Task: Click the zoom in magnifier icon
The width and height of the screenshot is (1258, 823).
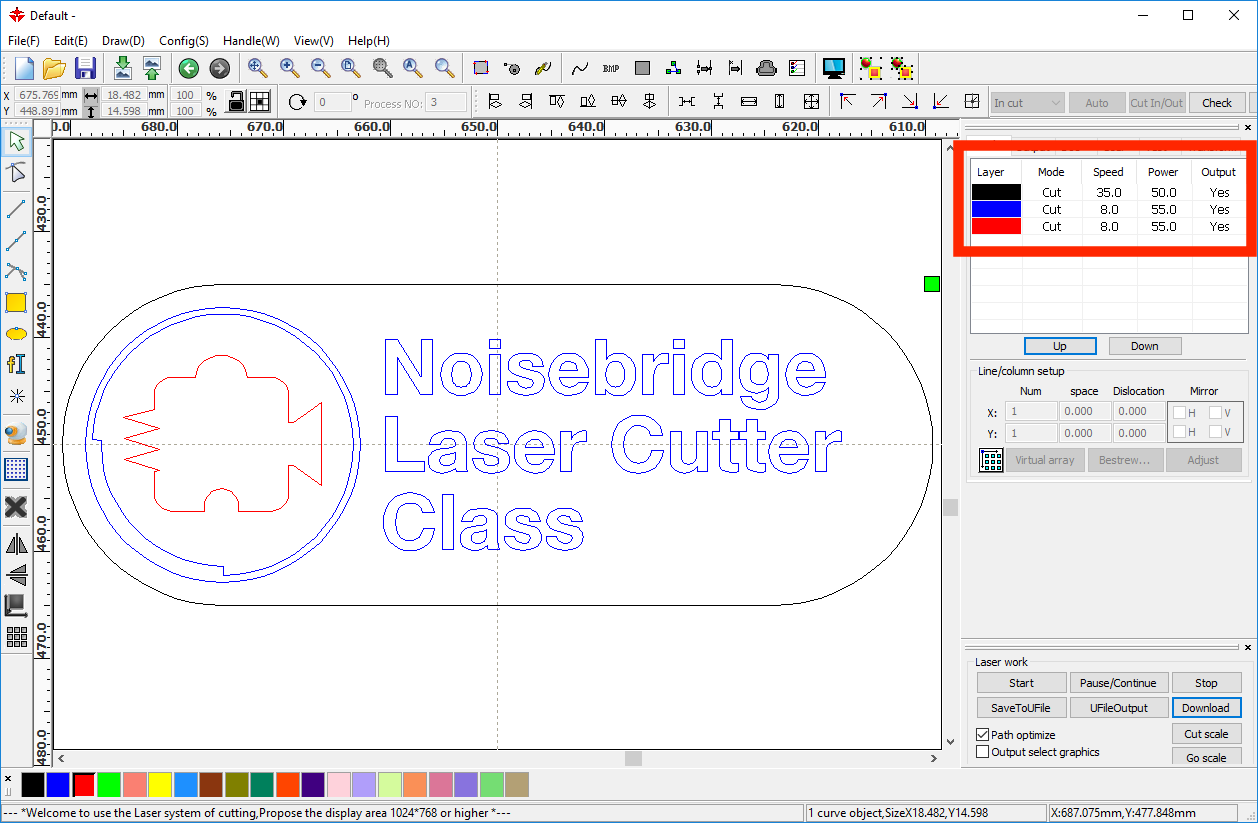Action: click(x=289, y=68)
